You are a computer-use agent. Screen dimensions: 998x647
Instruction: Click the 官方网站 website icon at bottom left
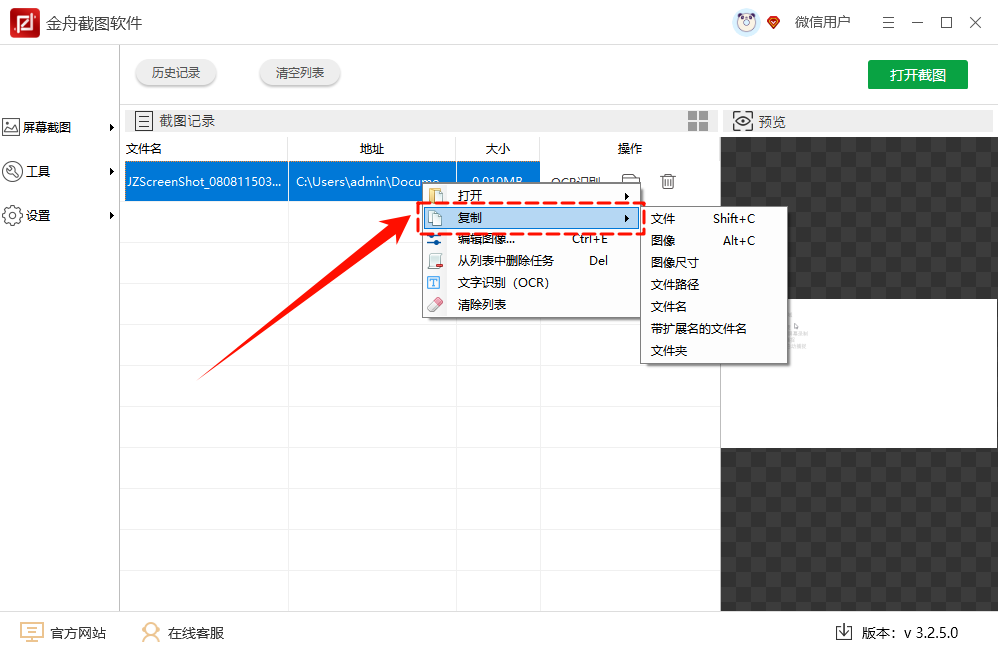(31, 632)
